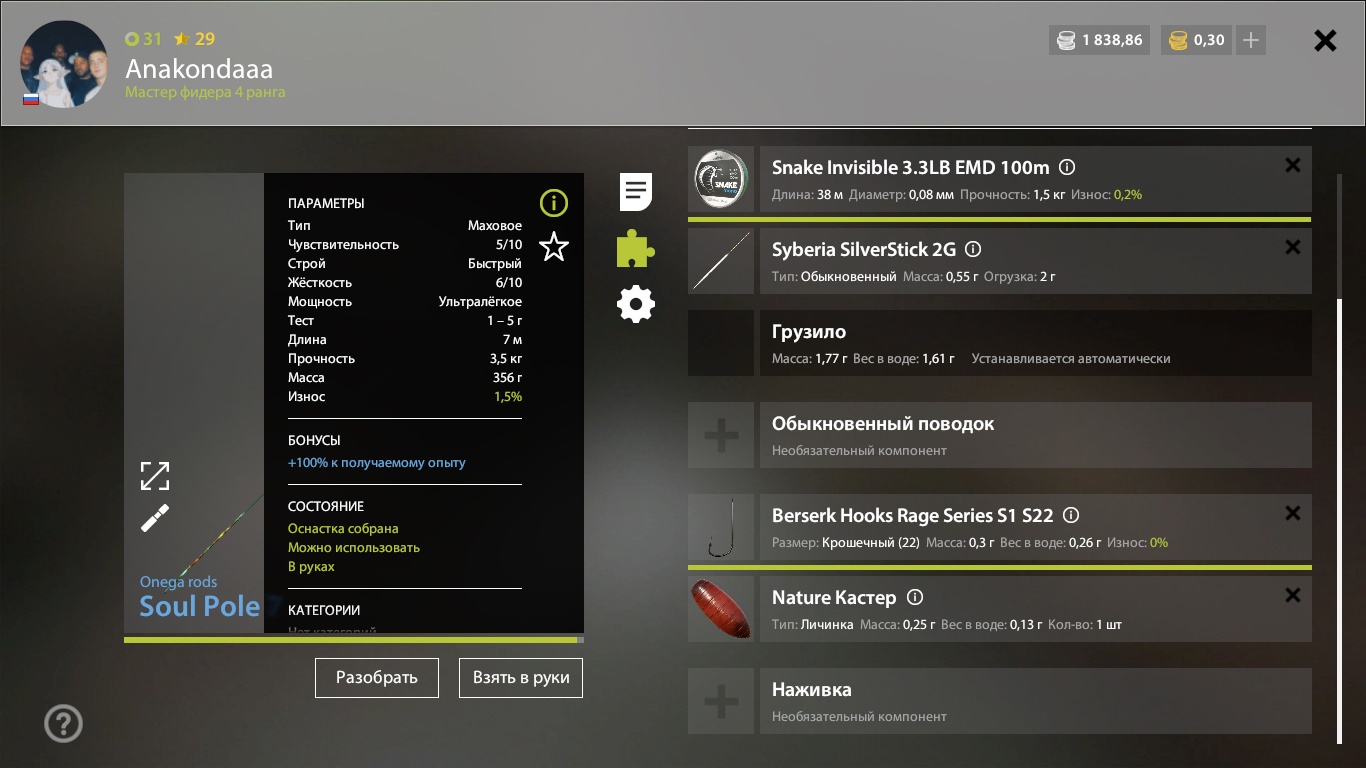
Task: Click the repair tool icon on rod image
Action: tap(155, 518)
